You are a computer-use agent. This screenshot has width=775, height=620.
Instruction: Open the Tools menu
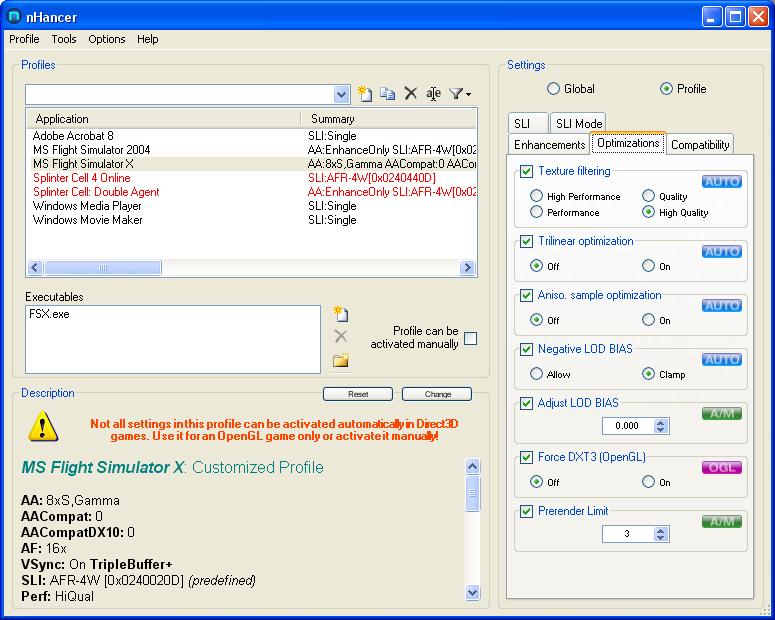[x=64, y=39]
